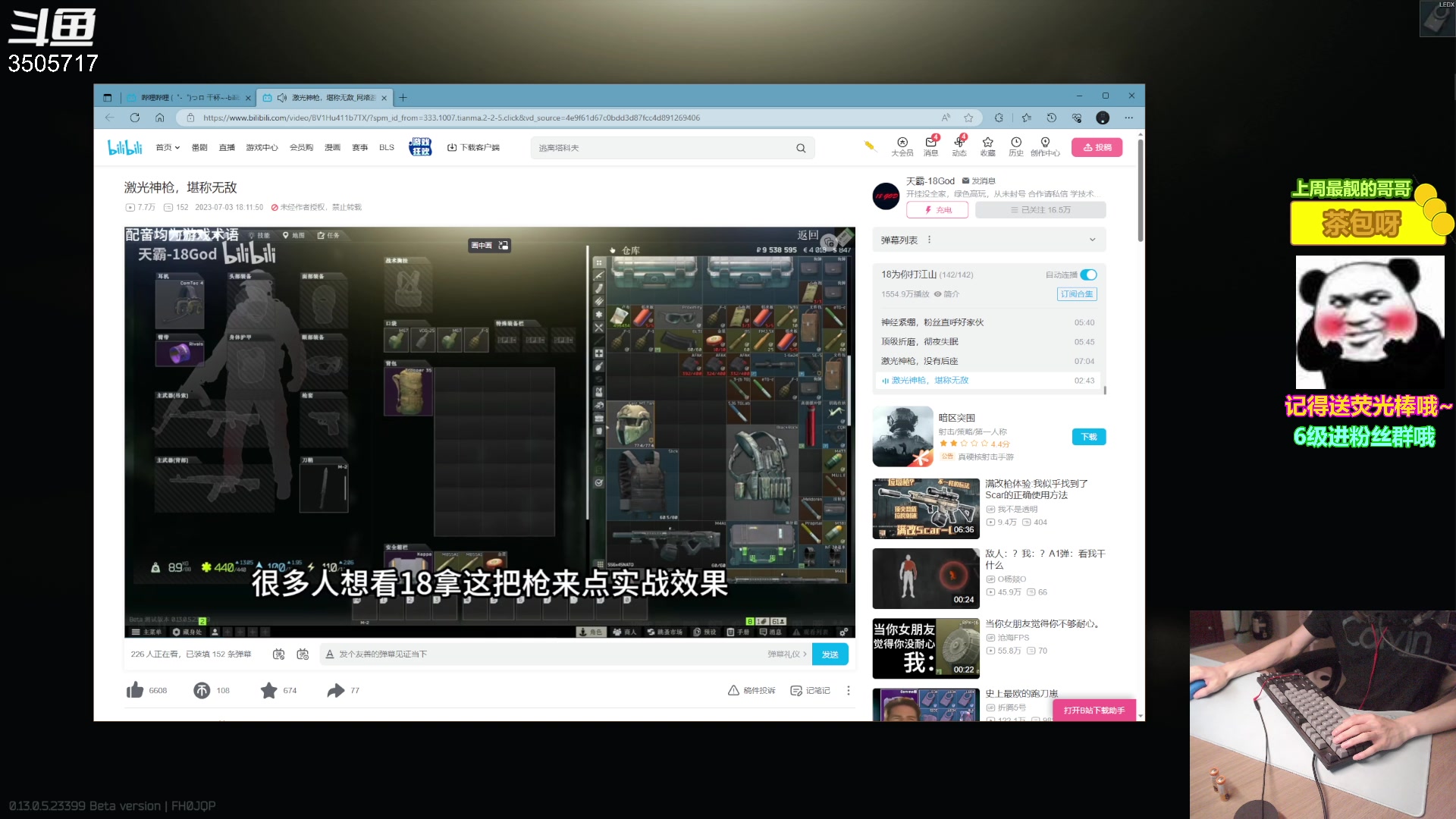
Task: Give a coin with the coin icon
Action: coord(202,690)
